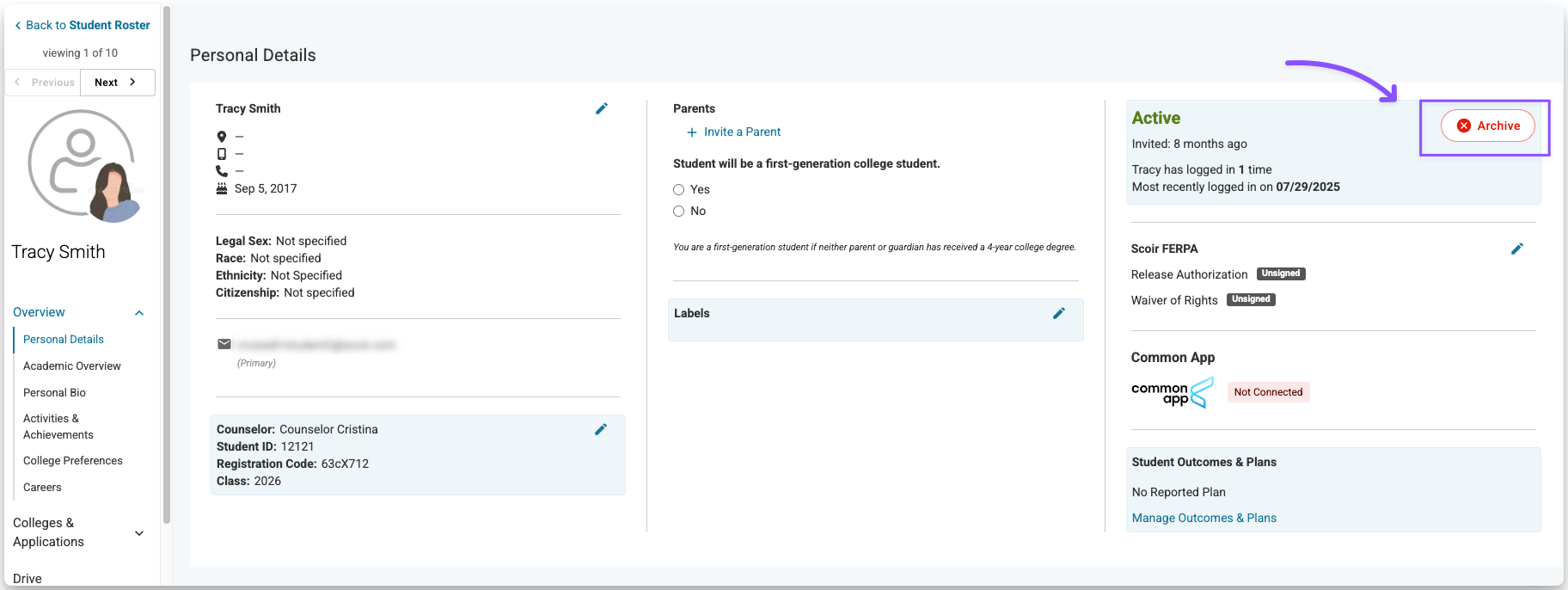Edit Scoir FERPA pencil icon
The width and height of the screenshot is (1568, 590).
click(1517, 249)
